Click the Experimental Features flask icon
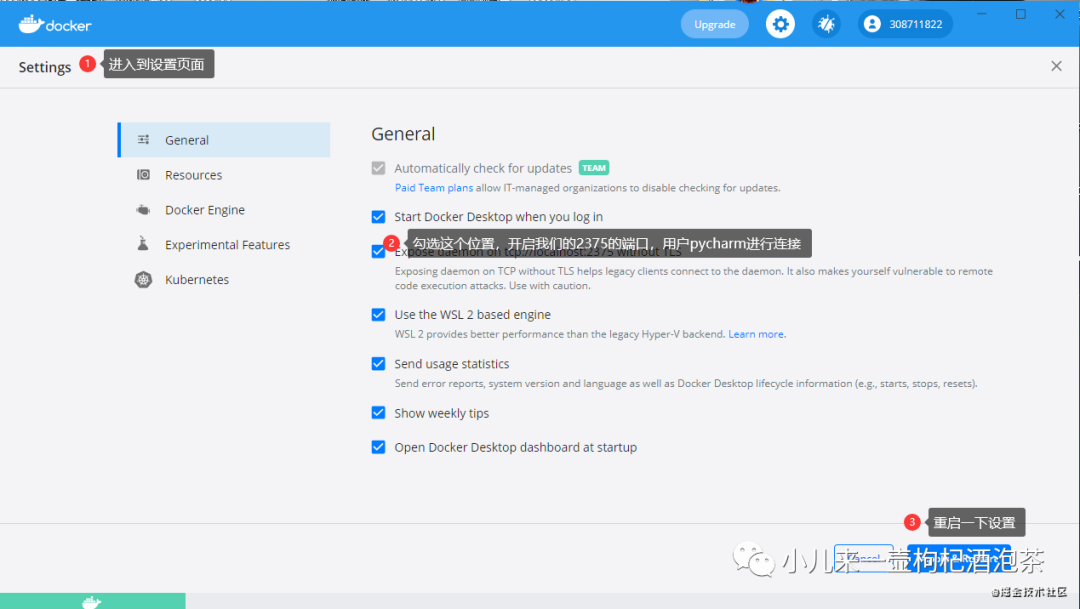Viewport: 1080px width, 609px height. 143,244
